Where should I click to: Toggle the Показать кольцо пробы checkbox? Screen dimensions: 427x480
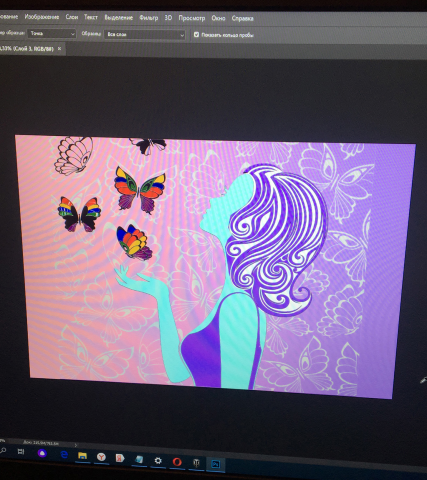pos(196,34)
